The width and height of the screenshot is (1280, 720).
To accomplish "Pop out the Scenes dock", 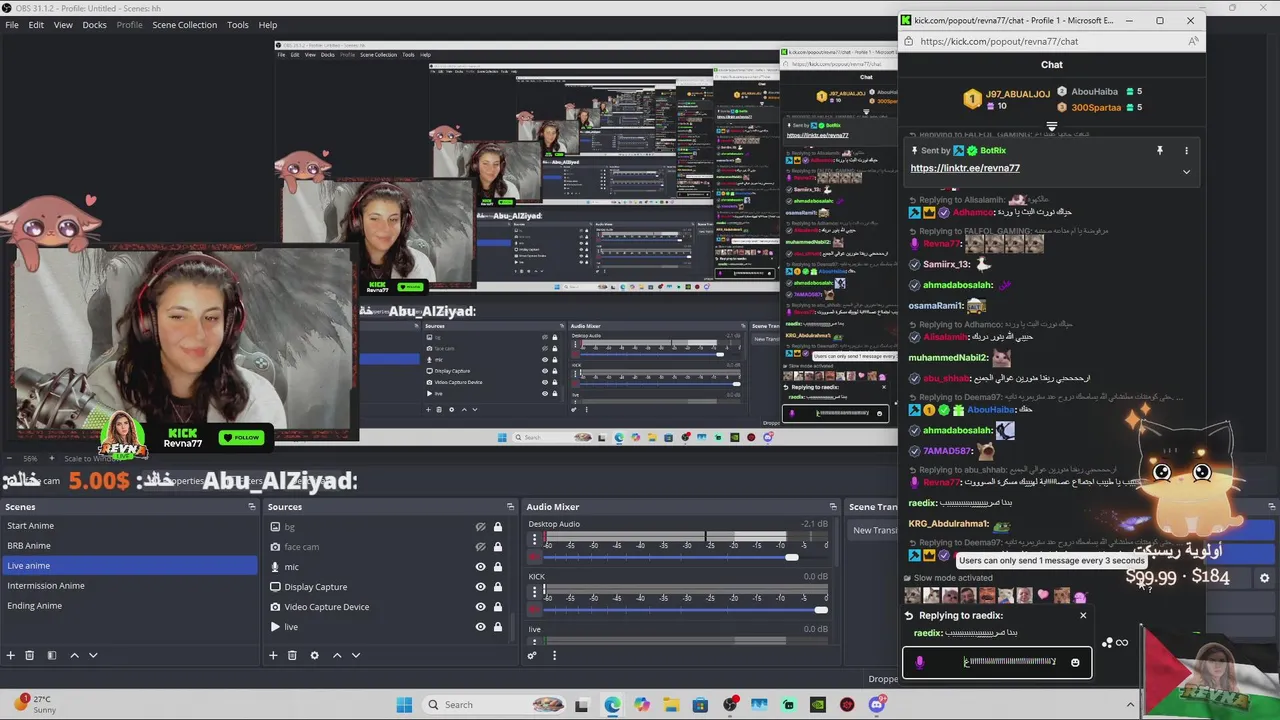I will (252, 507).
